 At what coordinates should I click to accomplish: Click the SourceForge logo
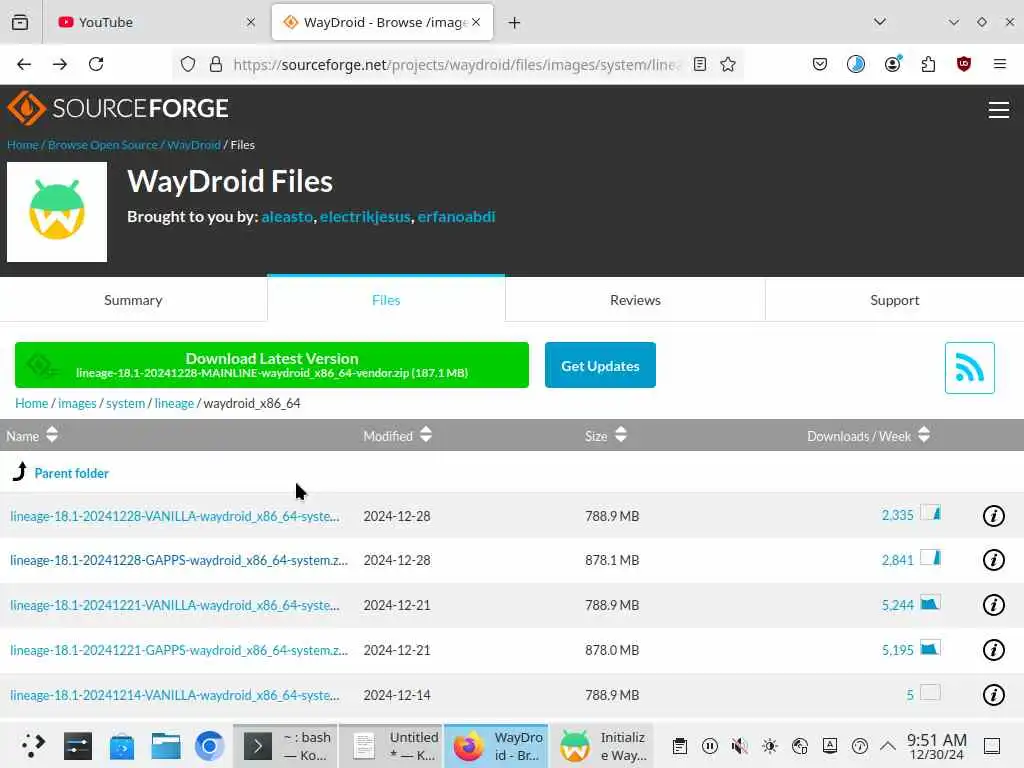(x=118, y=108)
